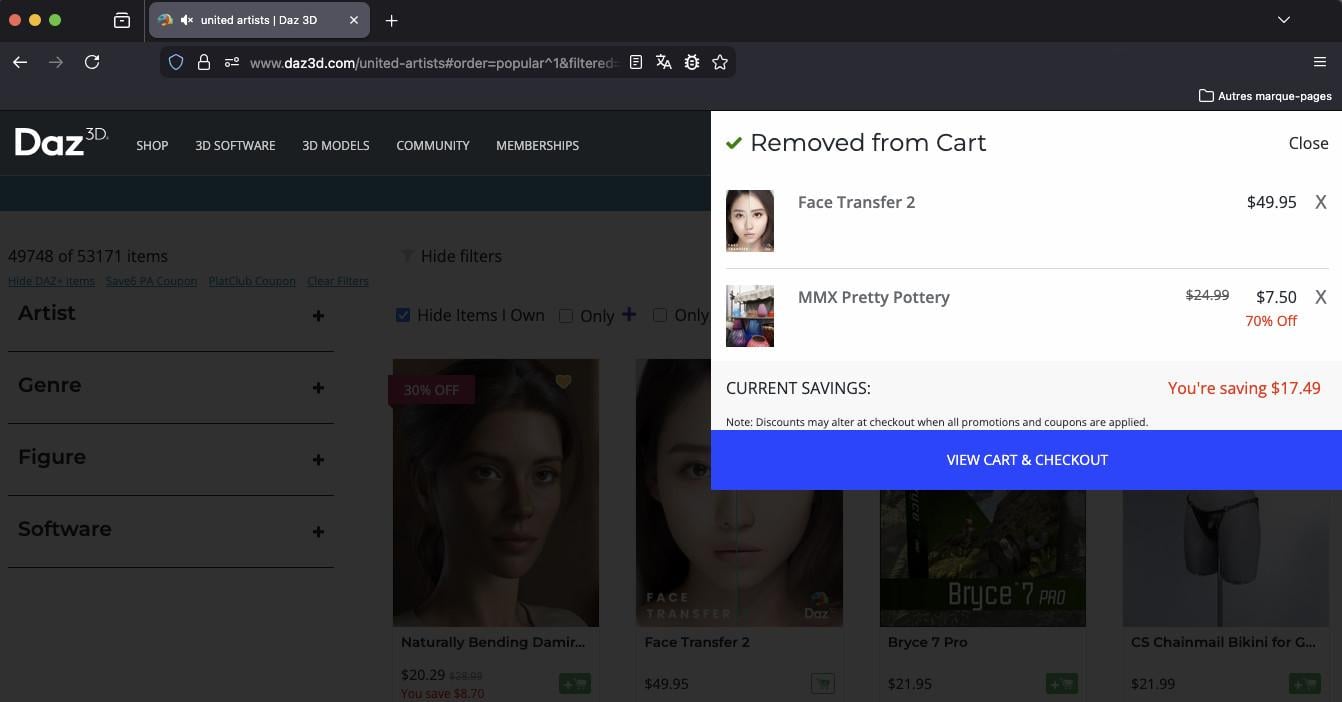Viewport: 1342px width, 702px height.
Task: Check the first Only checkbox
Action: 566,316
